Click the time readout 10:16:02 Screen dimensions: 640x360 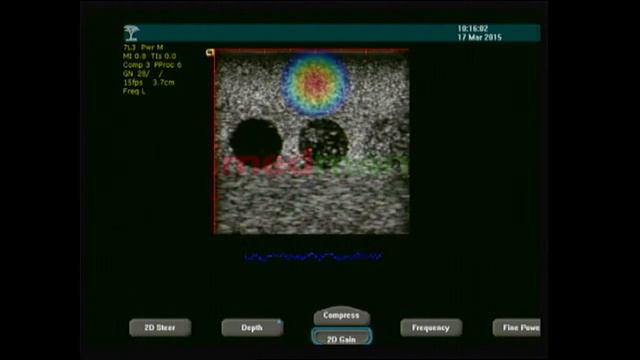click(x=473, y=29)
